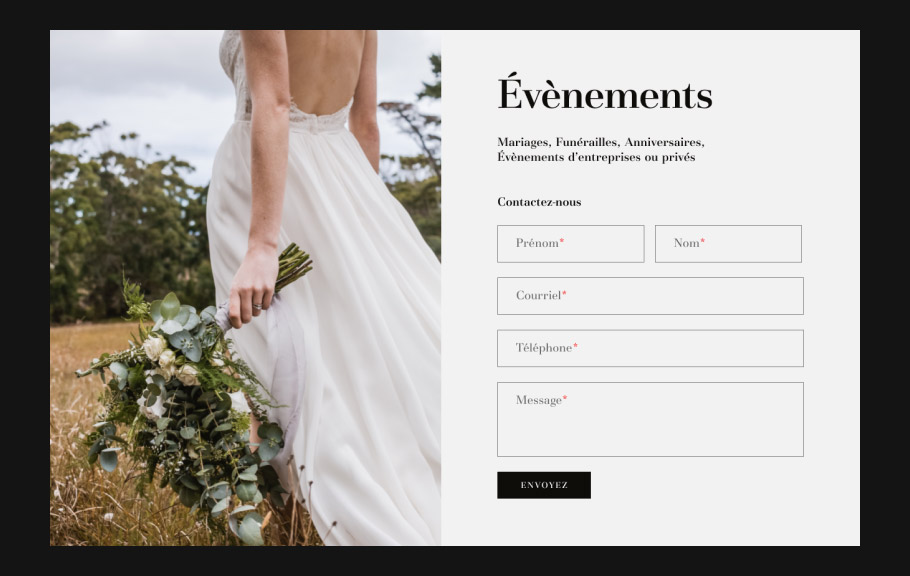
Task: Click the "Mariages, Funérailles, Anniversaires" text line
Action: point(600,142)
